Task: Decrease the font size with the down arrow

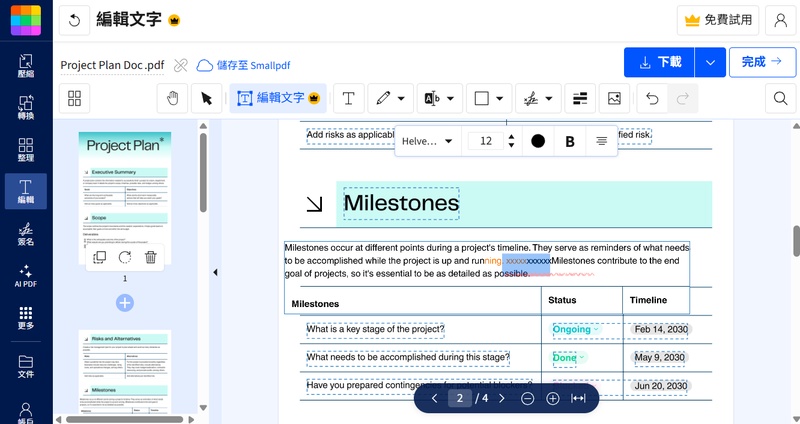Action: [512, 145]
